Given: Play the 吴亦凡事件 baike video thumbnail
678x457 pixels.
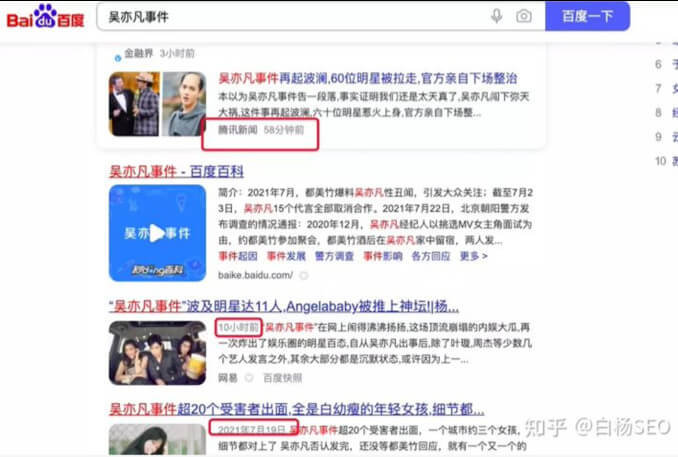Looking at the screenshot, I should click(157, 233).
